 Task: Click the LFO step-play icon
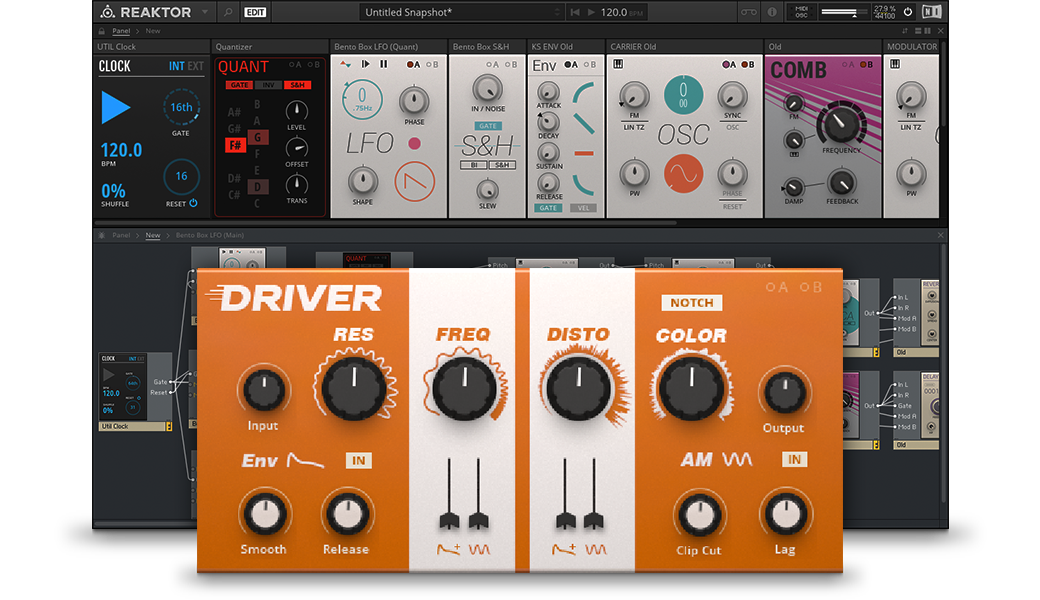click(365, 64)
